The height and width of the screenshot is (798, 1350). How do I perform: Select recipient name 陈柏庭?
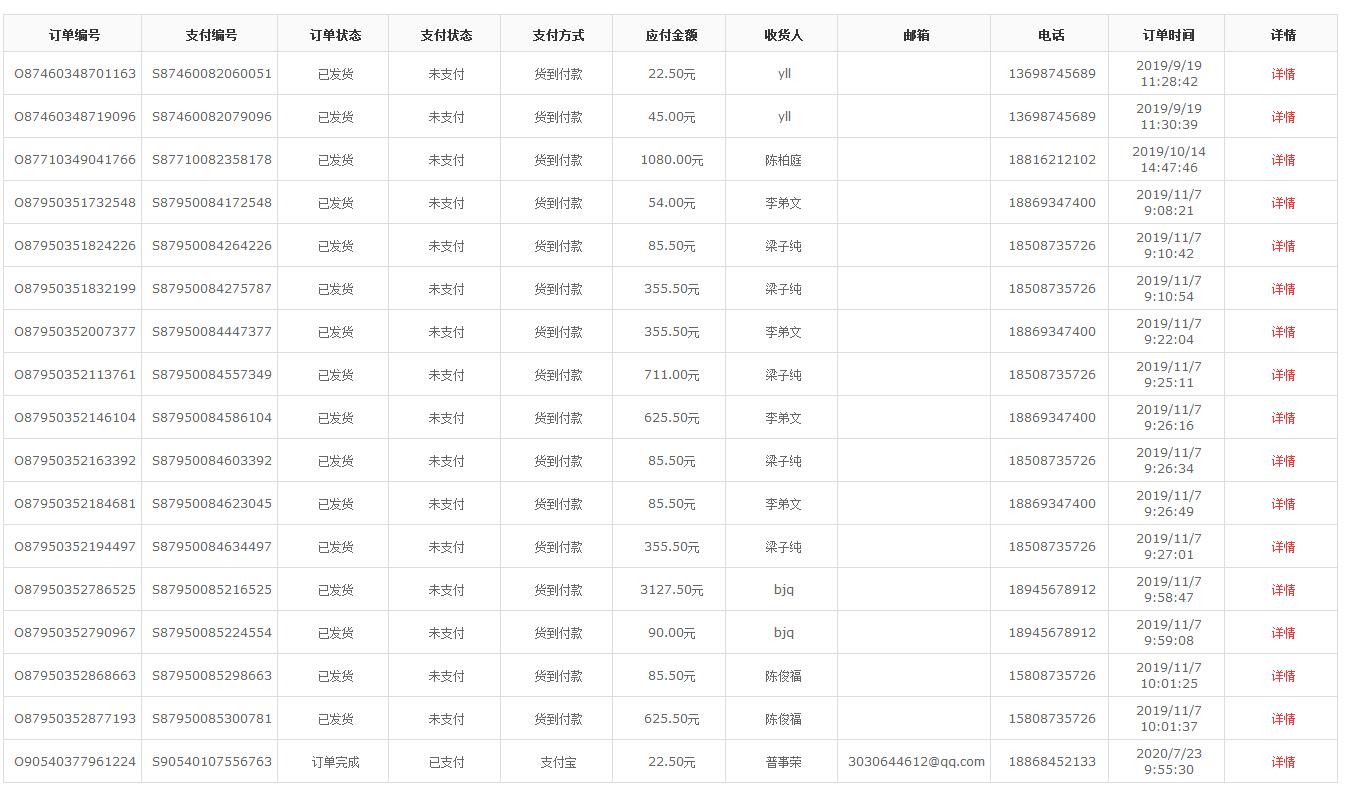click(x=783, y=160)
